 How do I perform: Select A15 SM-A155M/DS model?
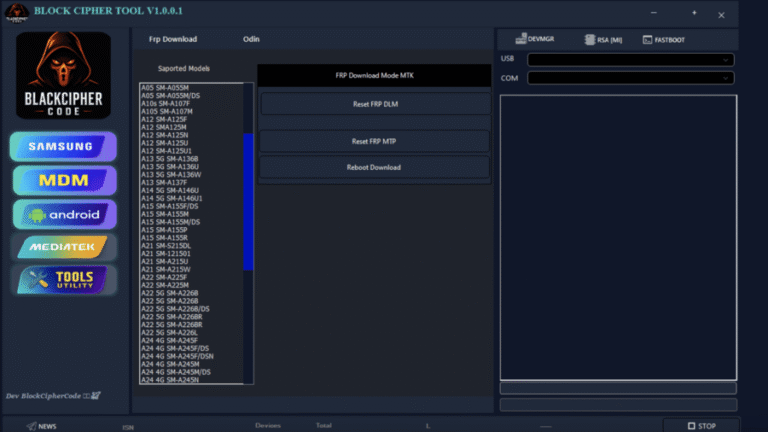tap(170, 222)
